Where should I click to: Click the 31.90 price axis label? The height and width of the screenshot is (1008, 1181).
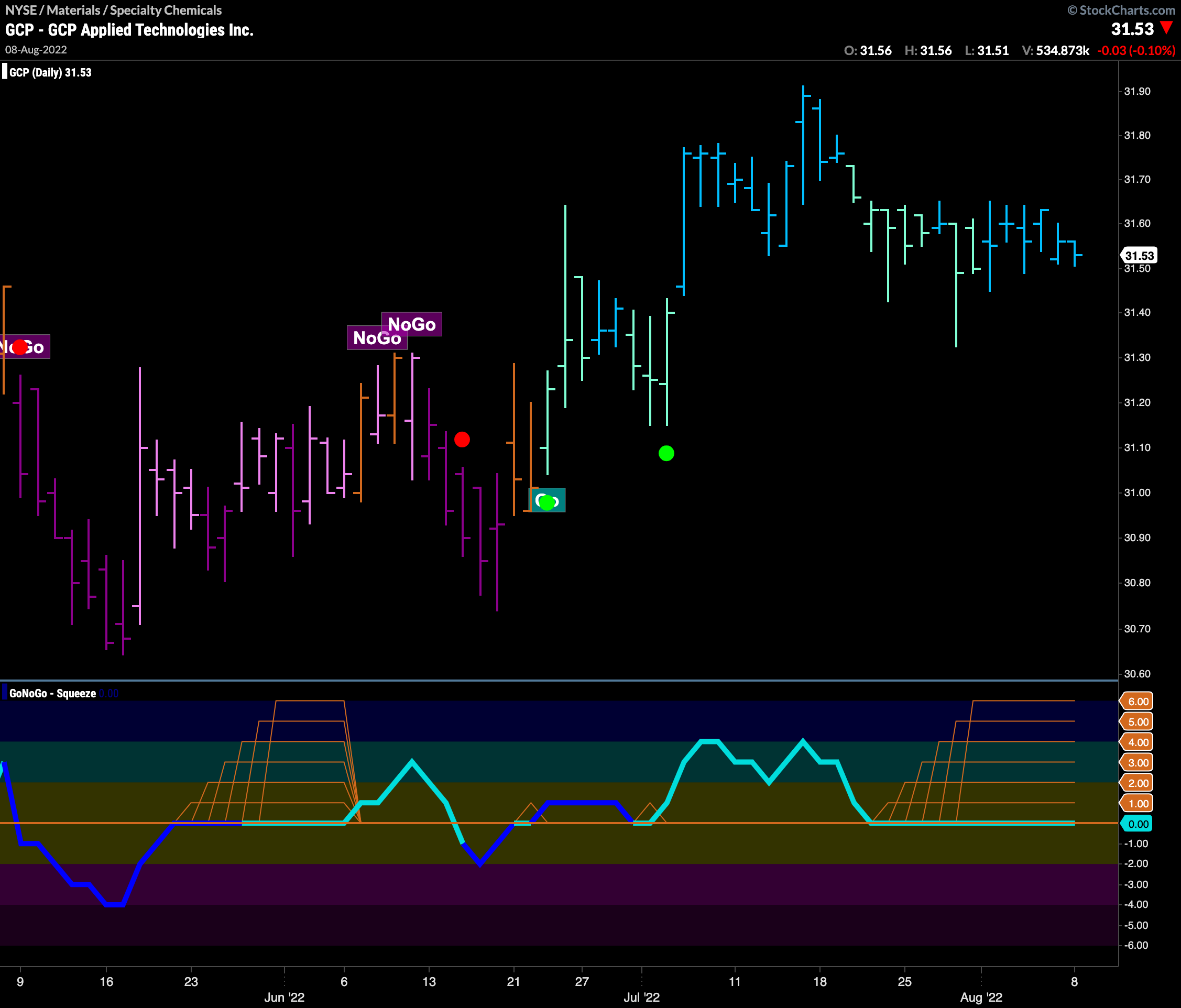point(1137,91)
